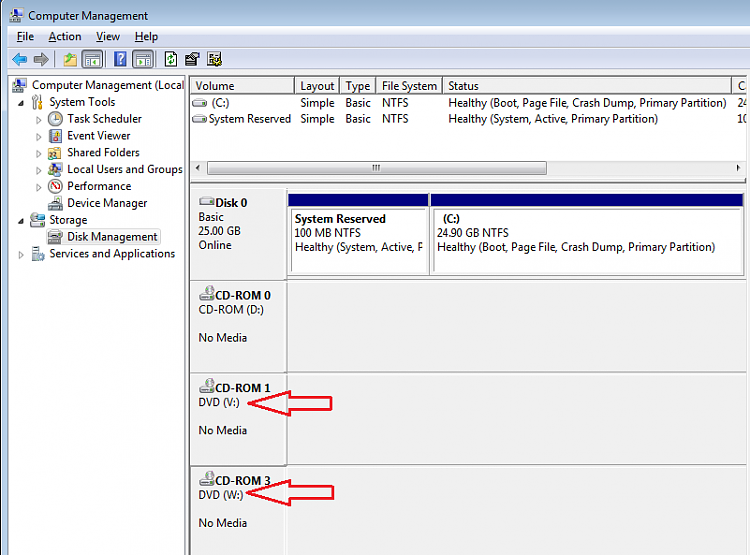750x555 pixels.
Task: Expand the Task Scheduler node
Action: pos(39,120)
